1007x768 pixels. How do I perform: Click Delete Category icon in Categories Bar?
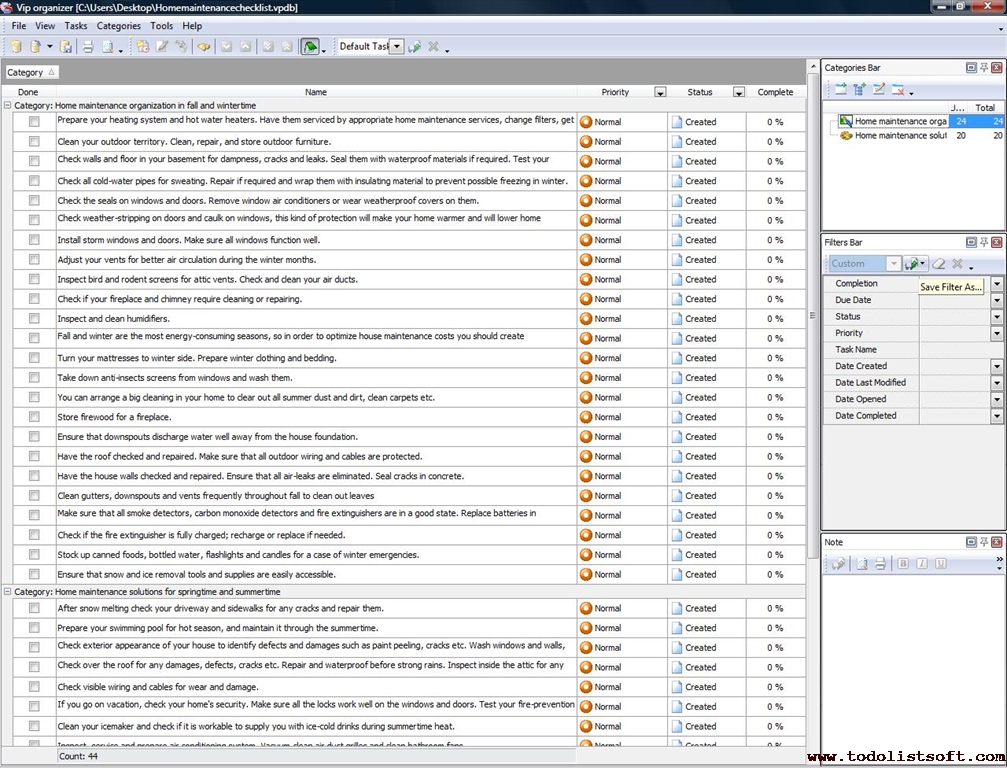(x=898, y=90)
